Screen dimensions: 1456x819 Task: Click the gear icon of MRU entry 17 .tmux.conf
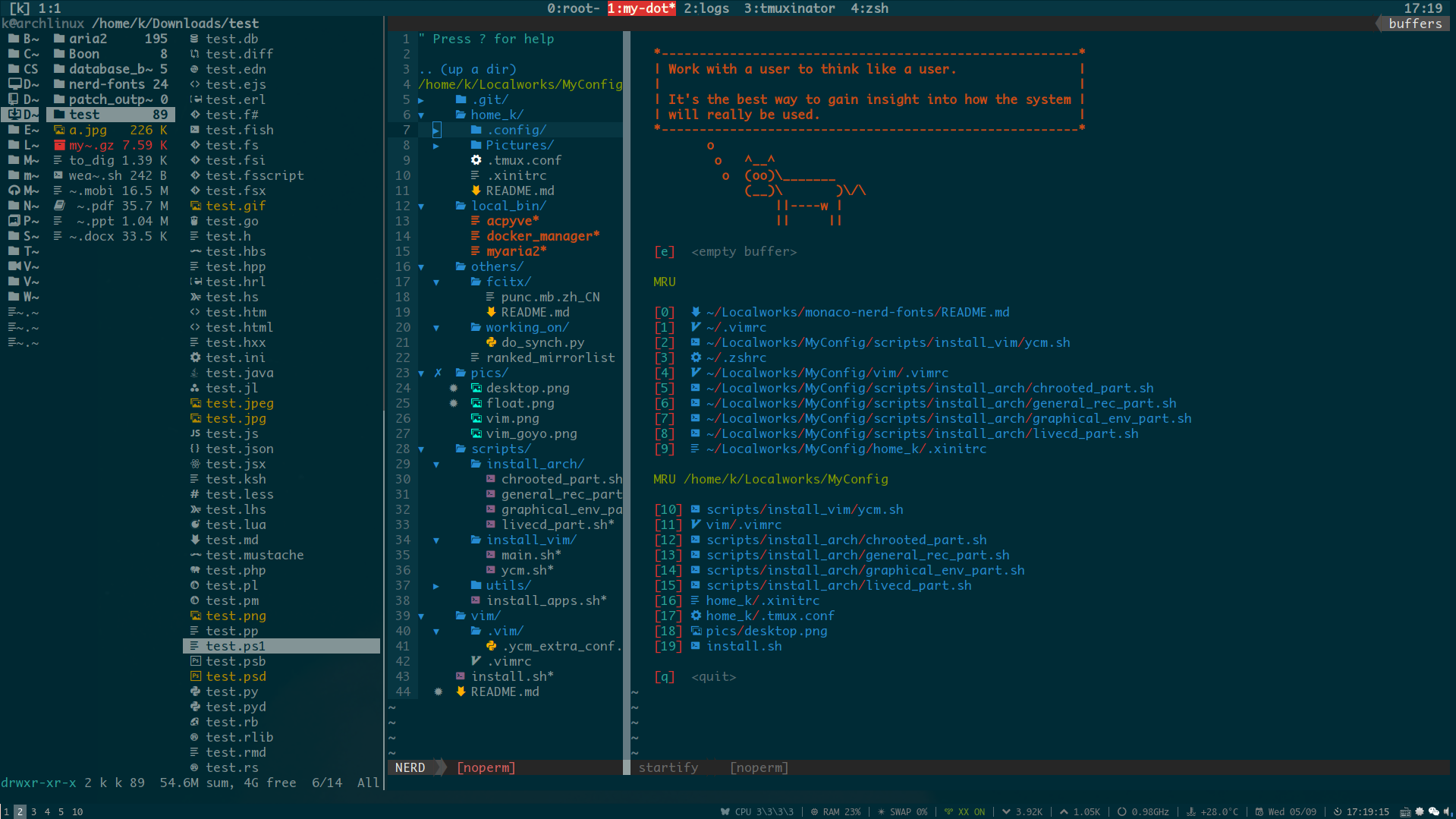point(696,616)
